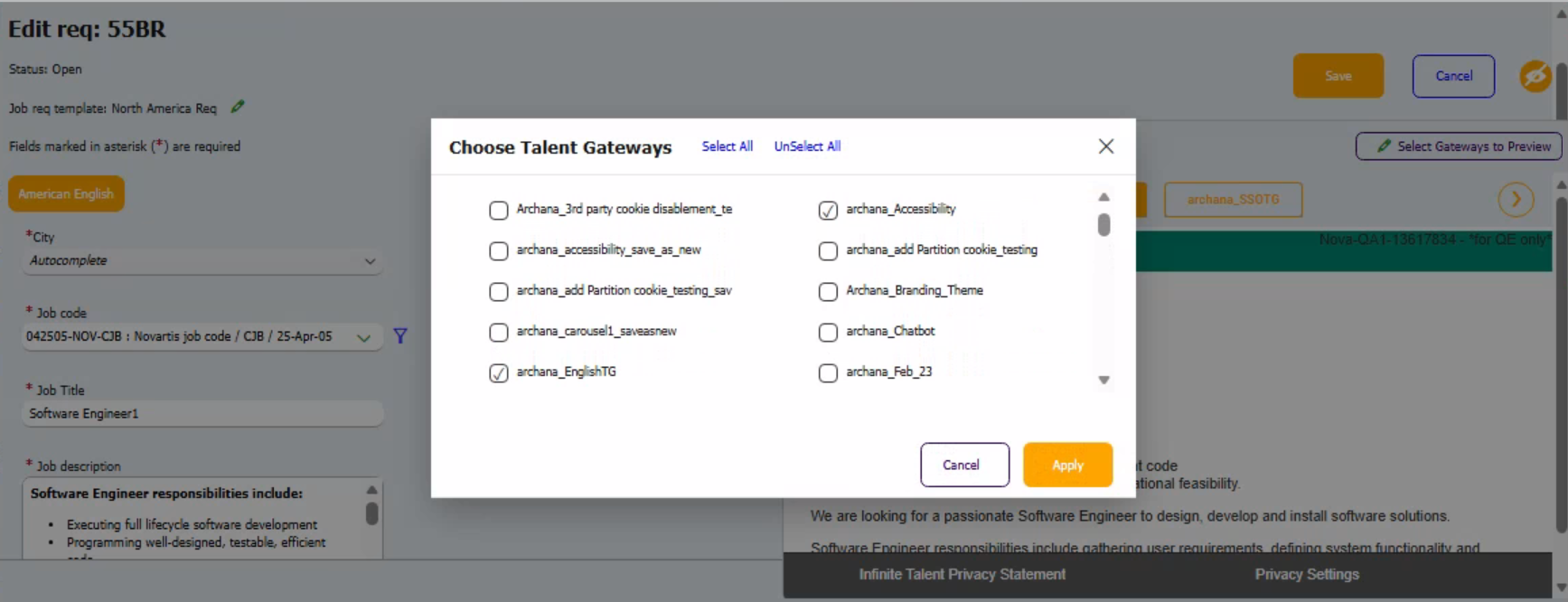Screen dimensions: 1568x602
Task: Click the Select All link
Action: click(x=727, y=146)
